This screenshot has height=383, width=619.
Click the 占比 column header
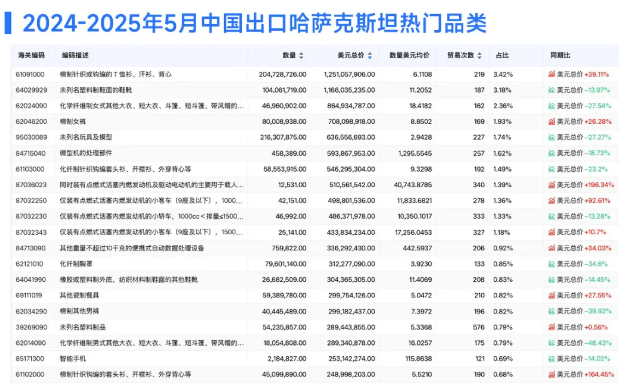[x=502, y=55]
